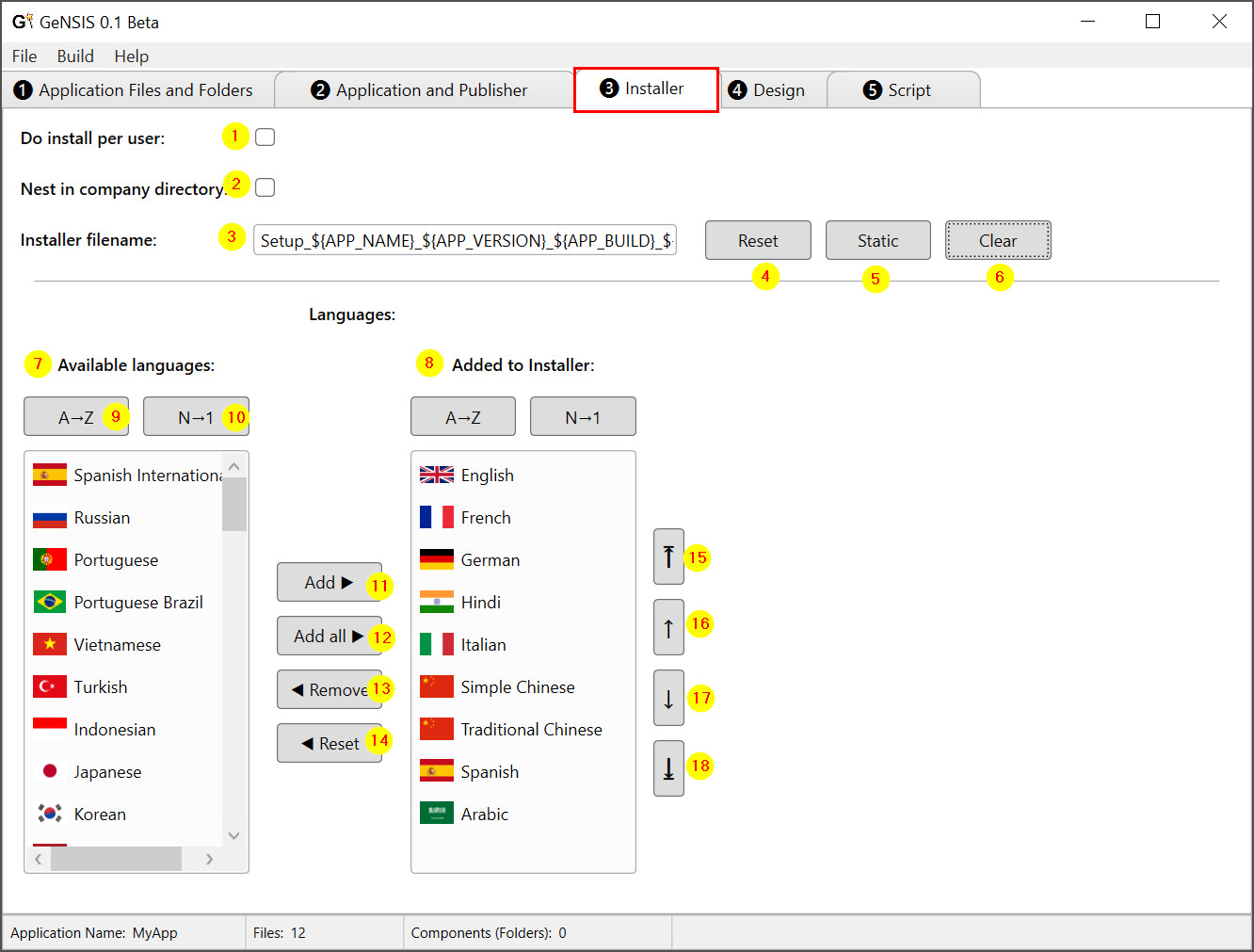This screenshot has height=952, width=1254.
Task: Enable the Do install per user checkbox
Action: (x=265, y=137)
